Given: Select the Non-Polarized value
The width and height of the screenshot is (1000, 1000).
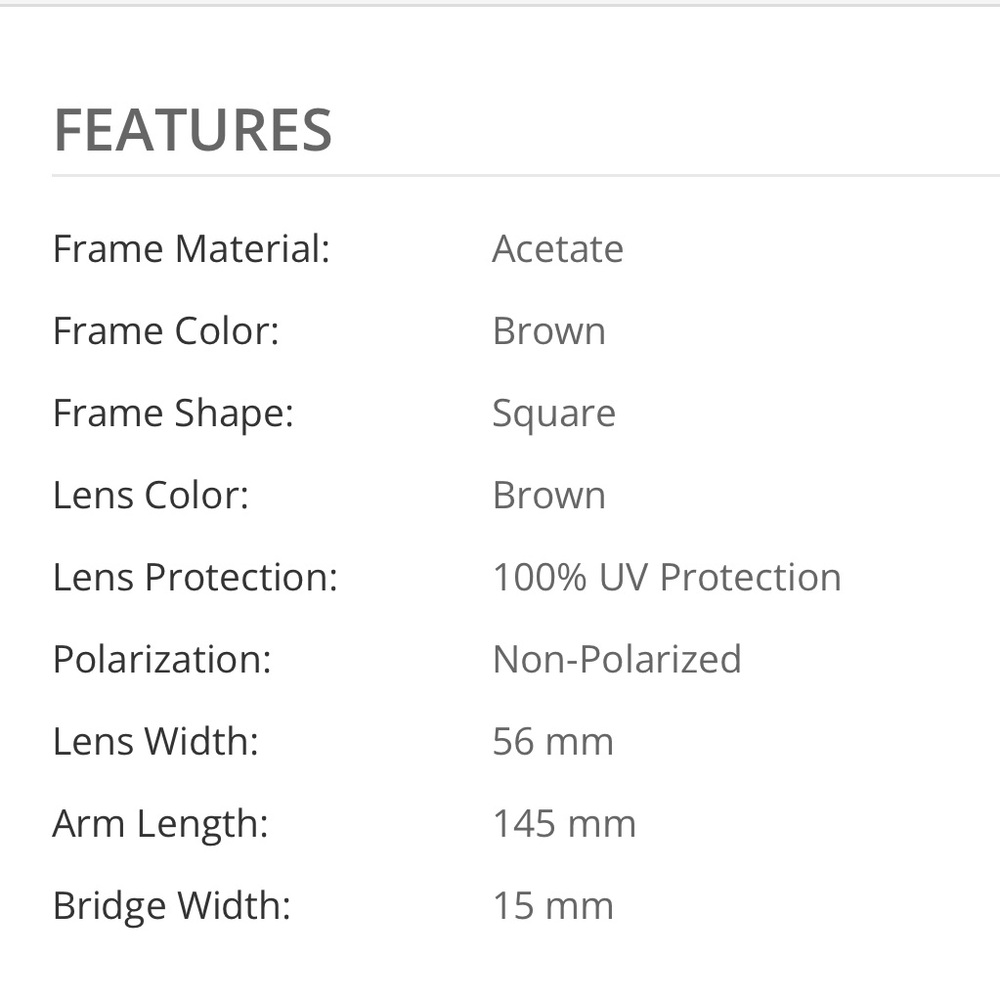Looking at the screenshot, I should (616, 659).
